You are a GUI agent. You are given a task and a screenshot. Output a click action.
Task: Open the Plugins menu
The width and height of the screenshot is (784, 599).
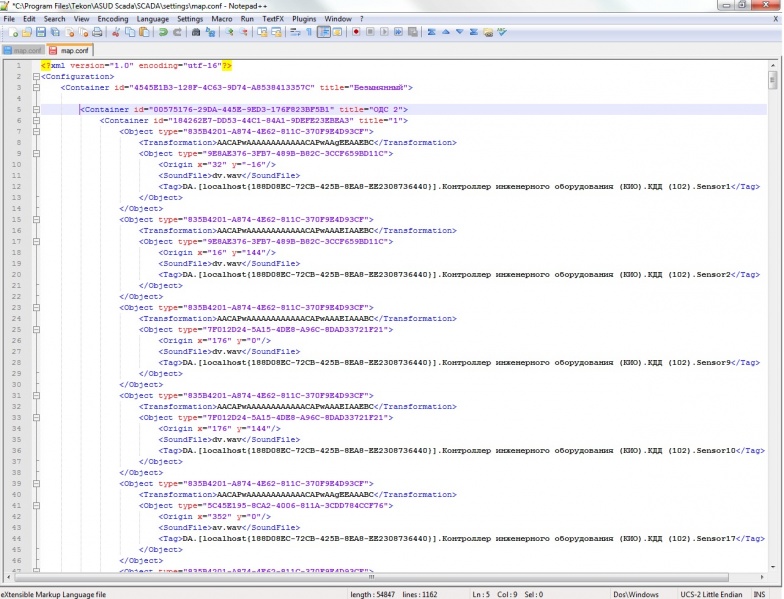pos(303,19)
